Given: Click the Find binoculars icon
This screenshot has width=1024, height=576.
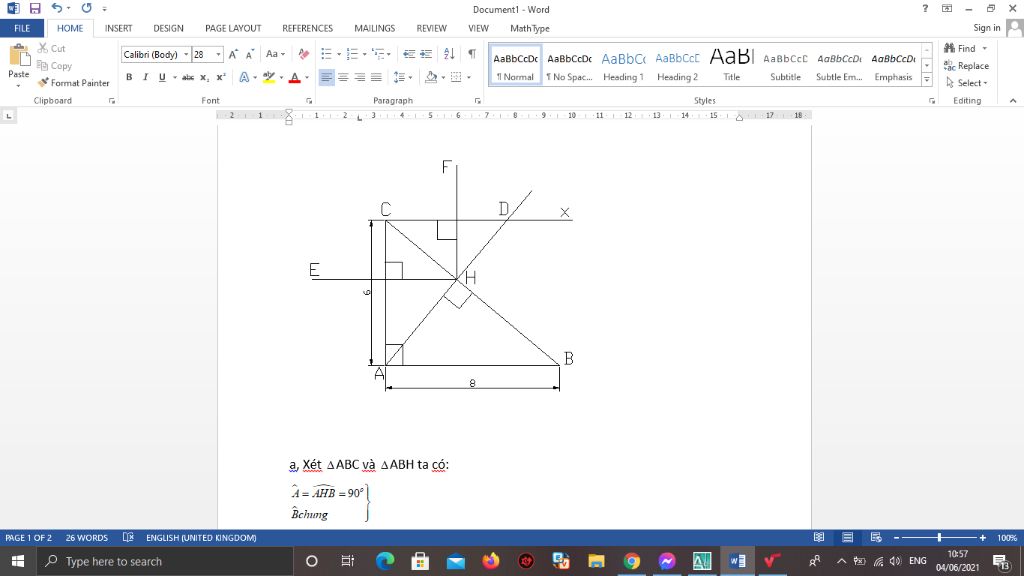Looking at the screenshot, I should pyautogui.click(x=950, y=48).
